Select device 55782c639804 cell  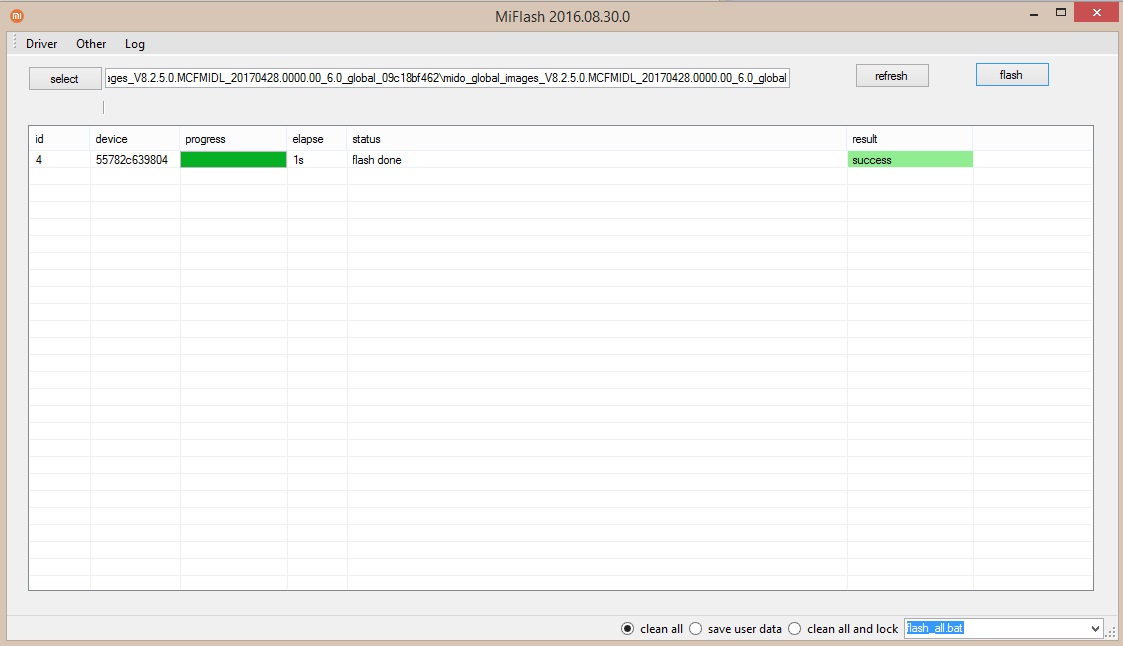point(135,160)
